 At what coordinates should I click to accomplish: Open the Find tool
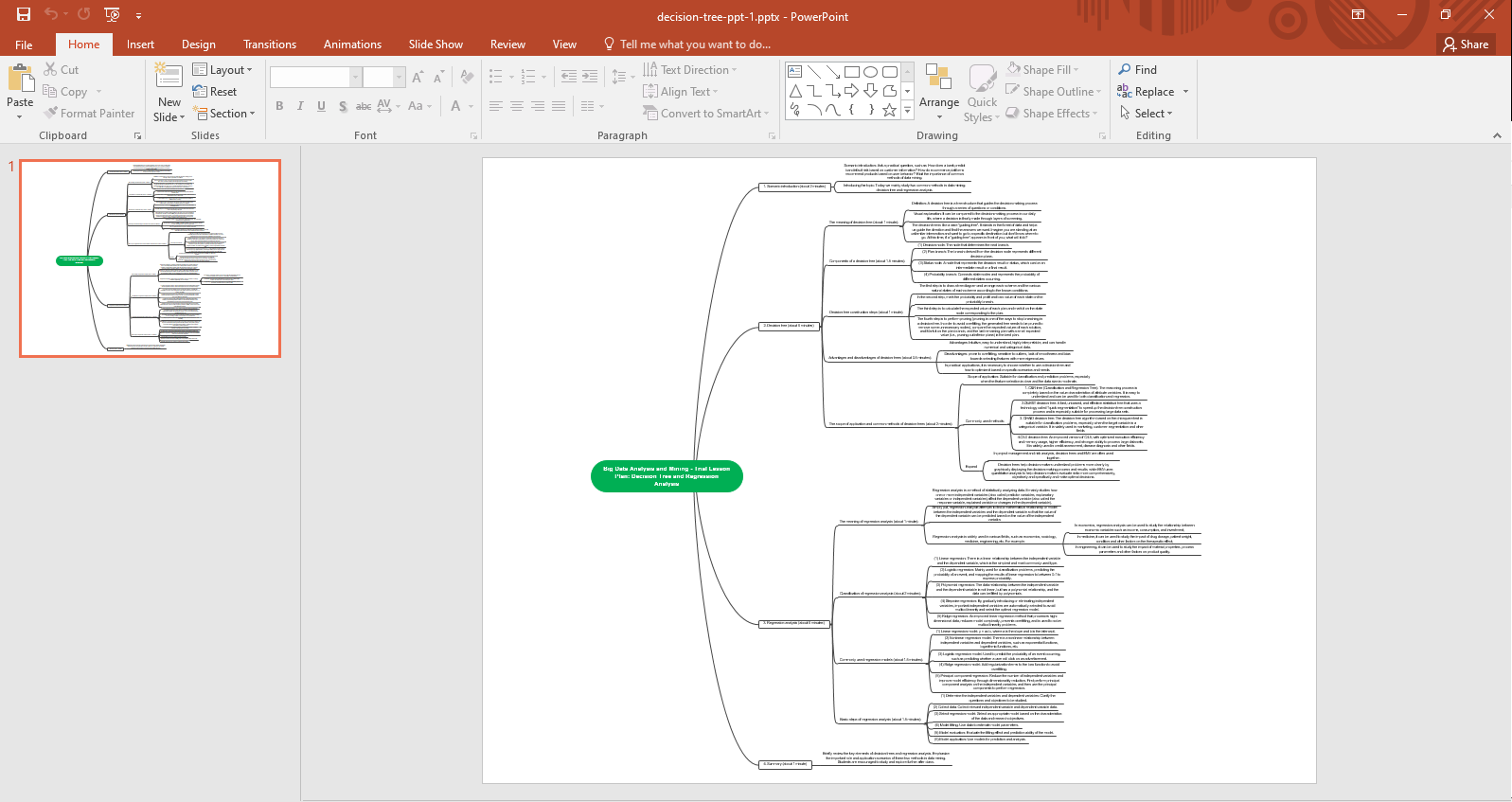1137,70
